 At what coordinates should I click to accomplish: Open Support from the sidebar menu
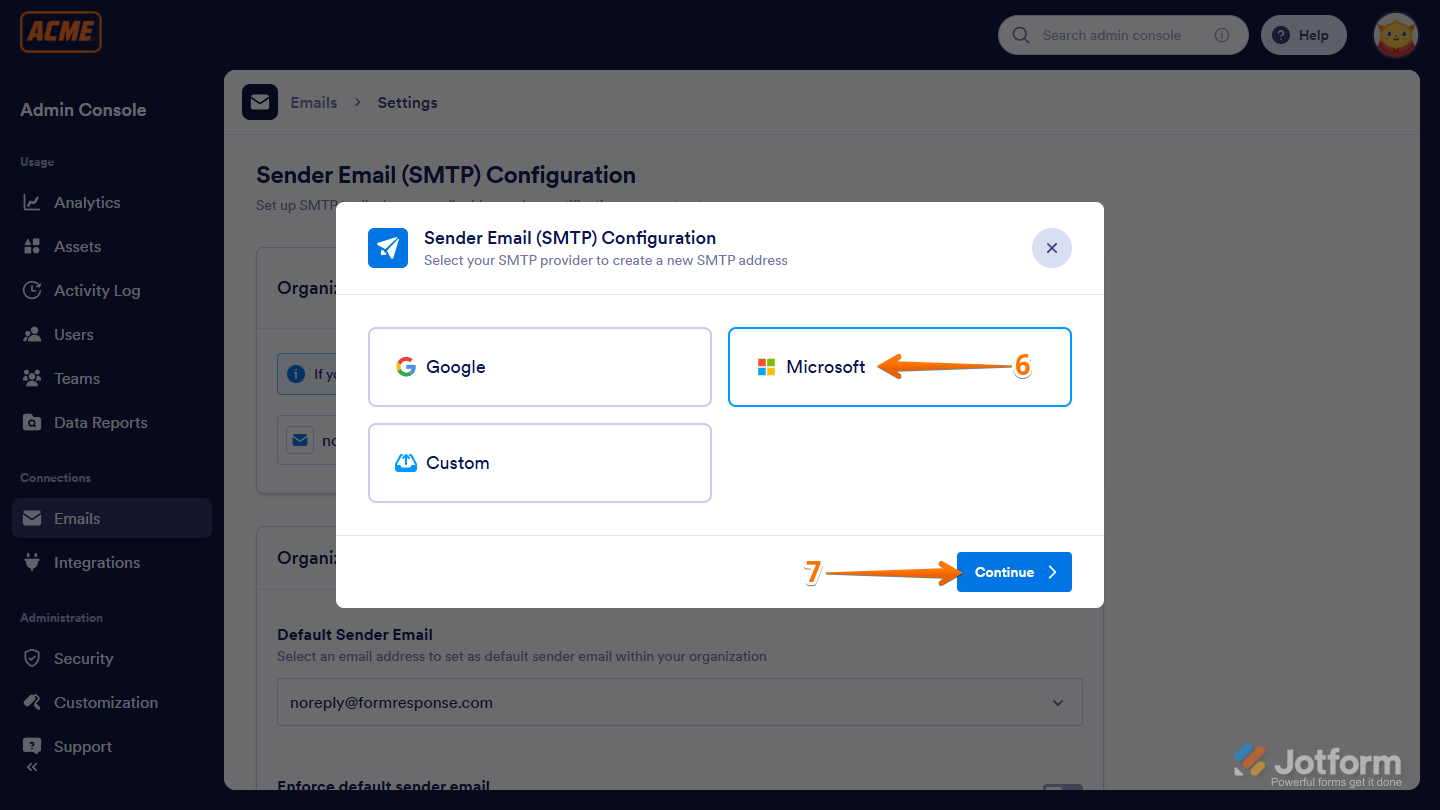(82, 746)
